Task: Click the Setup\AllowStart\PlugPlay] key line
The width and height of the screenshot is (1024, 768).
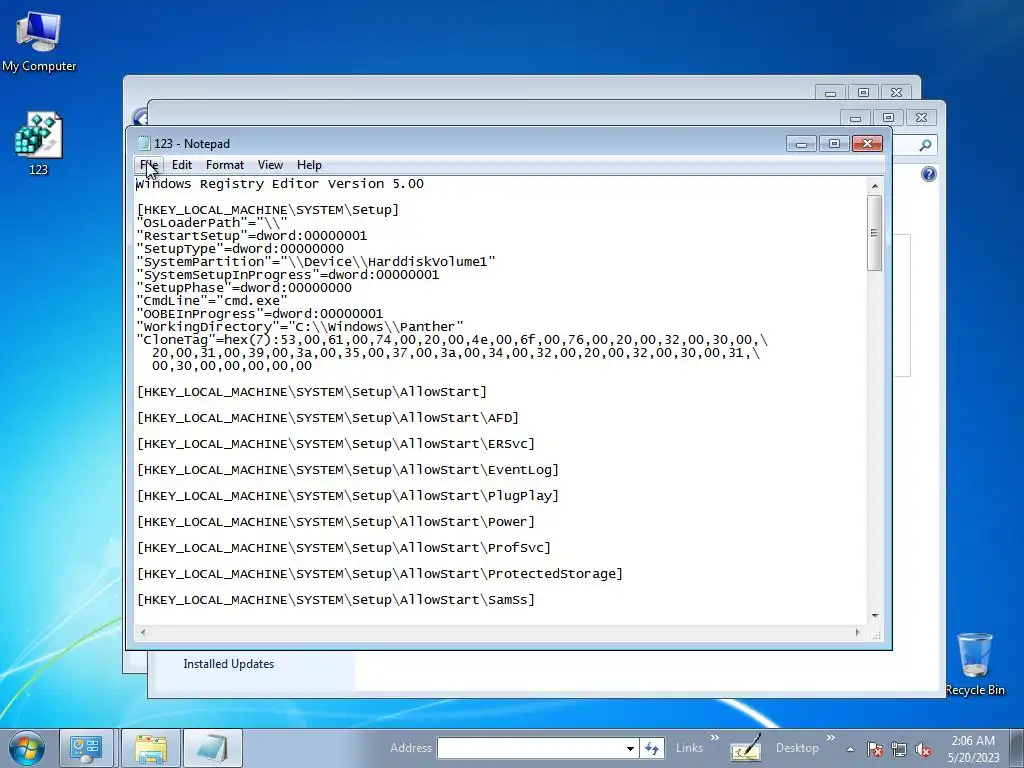Action: tap(348, 496)
